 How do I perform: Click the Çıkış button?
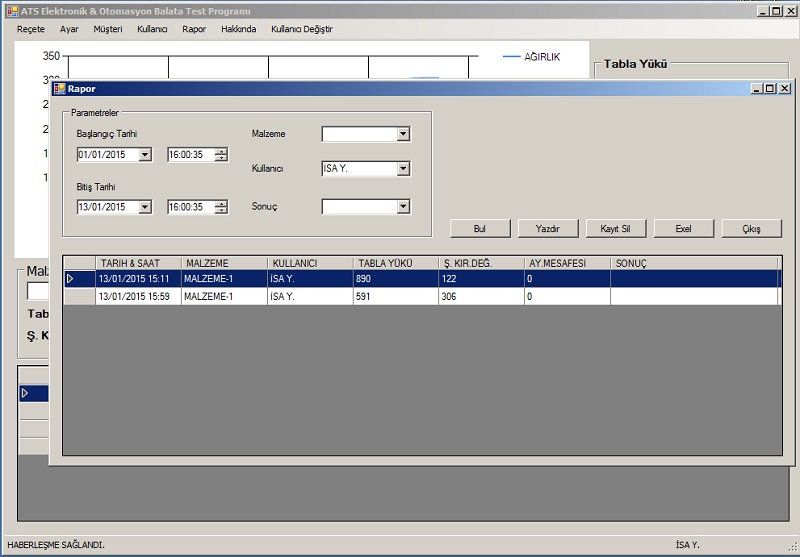751,229
